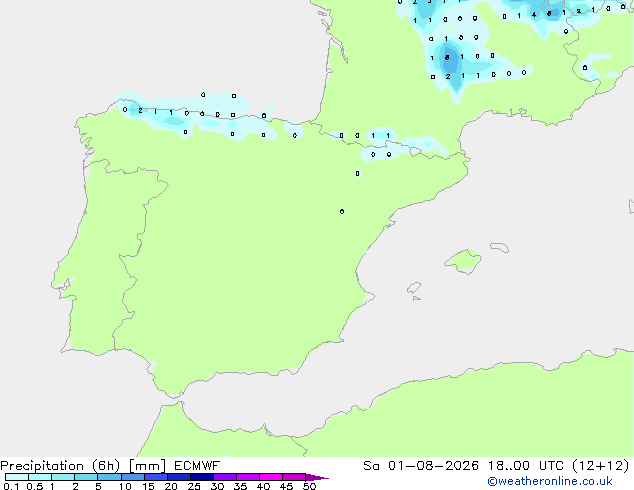Click the 'ECMWF' model label

point(197,466)
